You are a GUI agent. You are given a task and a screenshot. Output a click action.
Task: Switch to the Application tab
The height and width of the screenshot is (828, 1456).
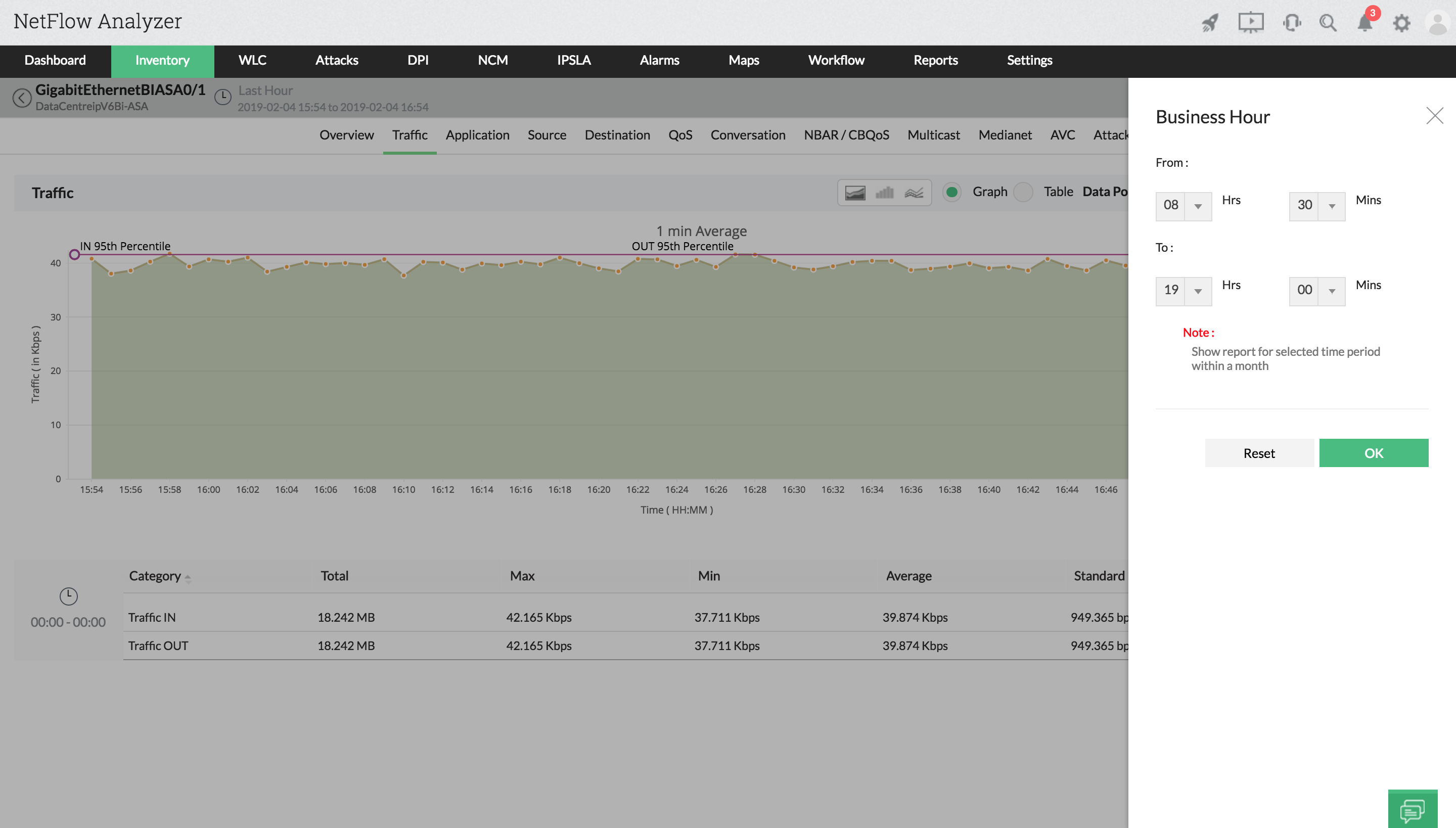click(477, 135)
